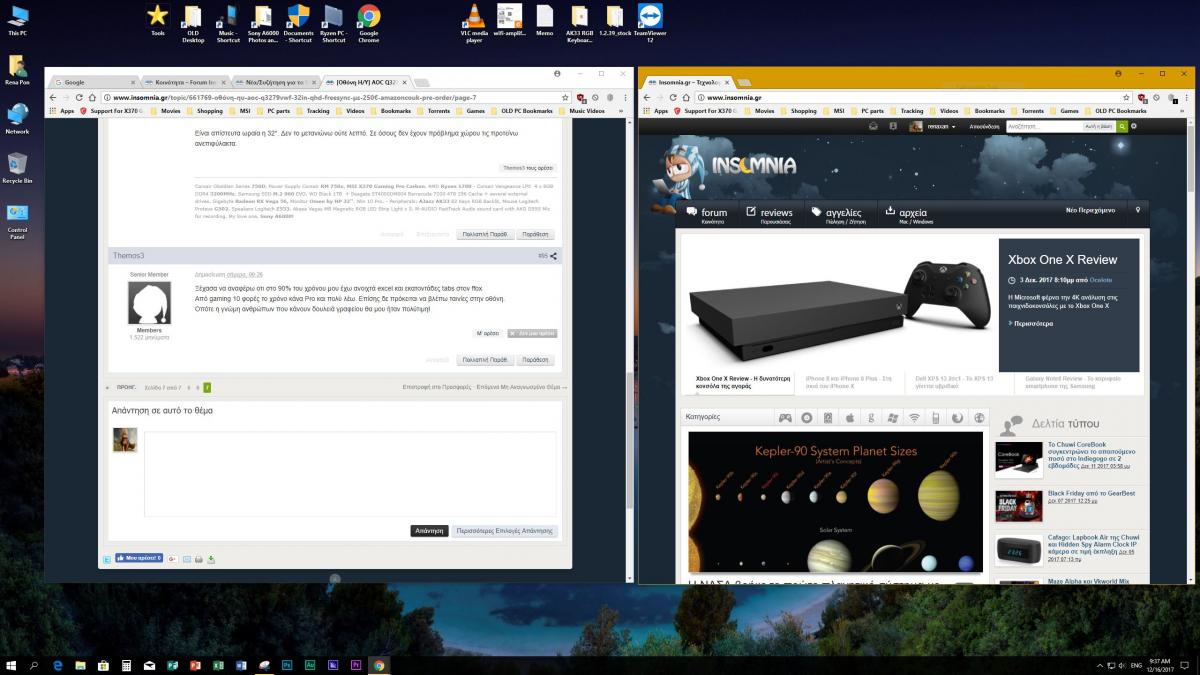The image size is (1200, 675).
Task: Click the location pin icon in nav bar
Action: (x=1137, y=211)
